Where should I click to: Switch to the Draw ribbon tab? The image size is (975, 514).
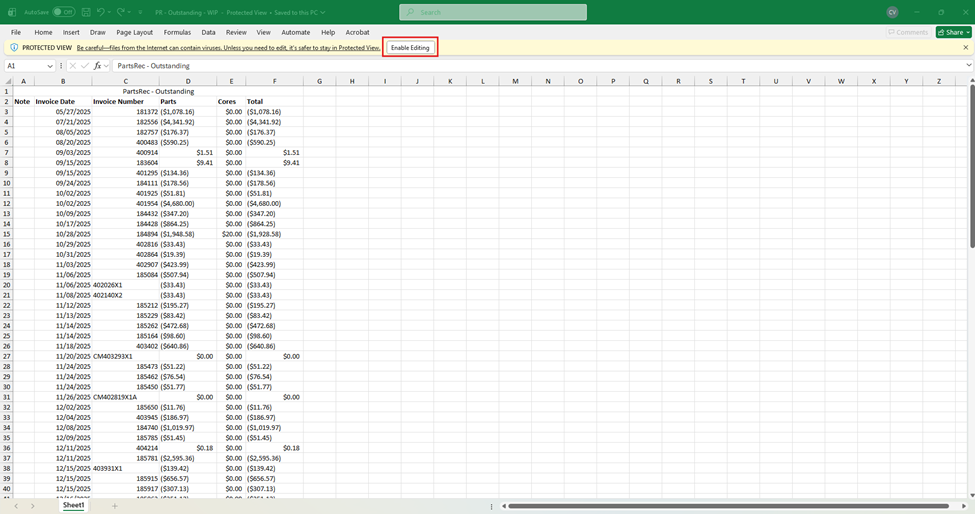pyautogui.click(x=98, y=32)
